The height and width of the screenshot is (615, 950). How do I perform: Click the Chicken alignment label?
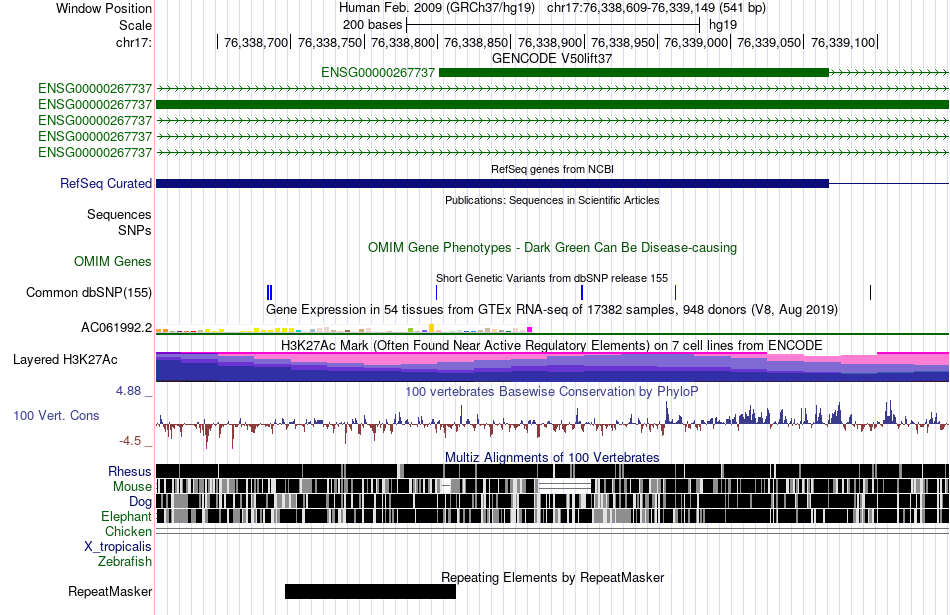pyautogui.click(x=128, y=531)
